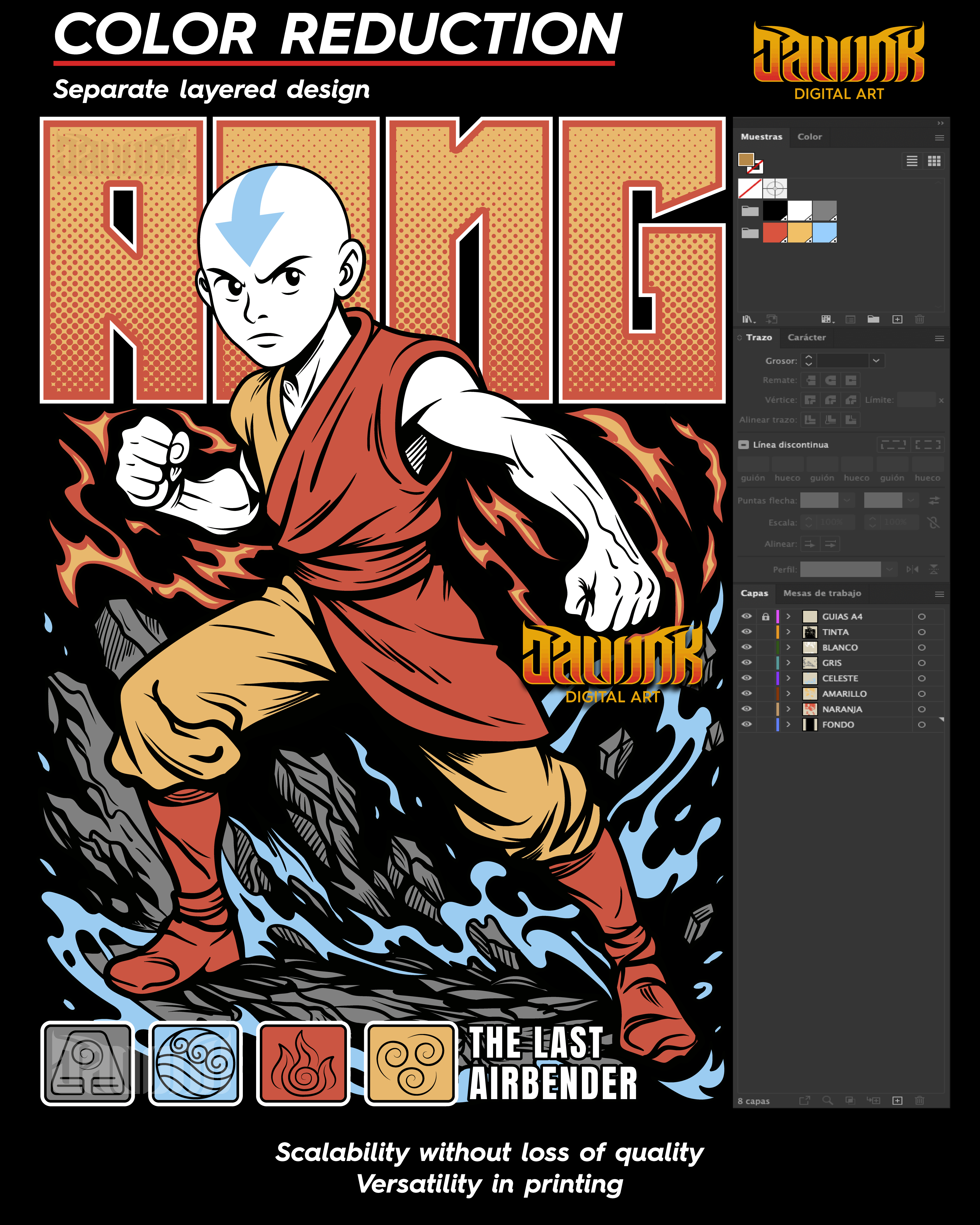Select the BLANCO layer by name
The width and height of the screenshot is (980, 1225).
click(840, 648)
